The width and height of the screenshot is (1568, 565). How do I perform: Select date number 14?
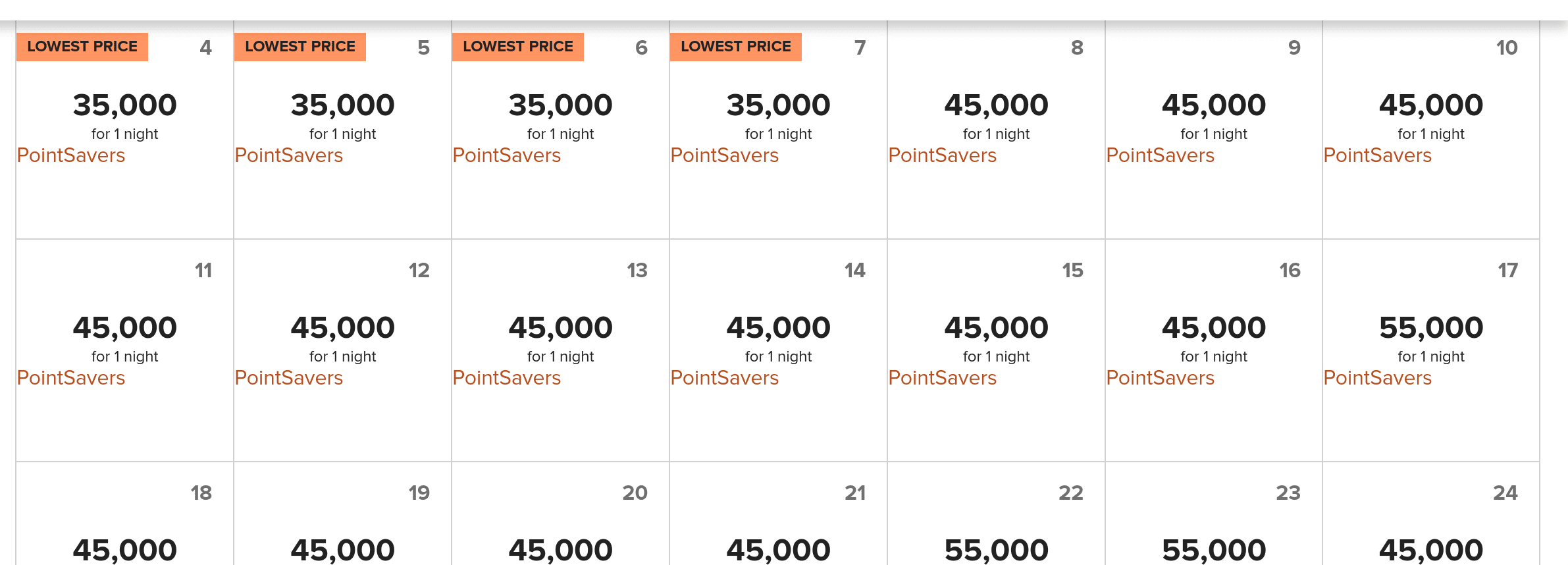point(854,270)
